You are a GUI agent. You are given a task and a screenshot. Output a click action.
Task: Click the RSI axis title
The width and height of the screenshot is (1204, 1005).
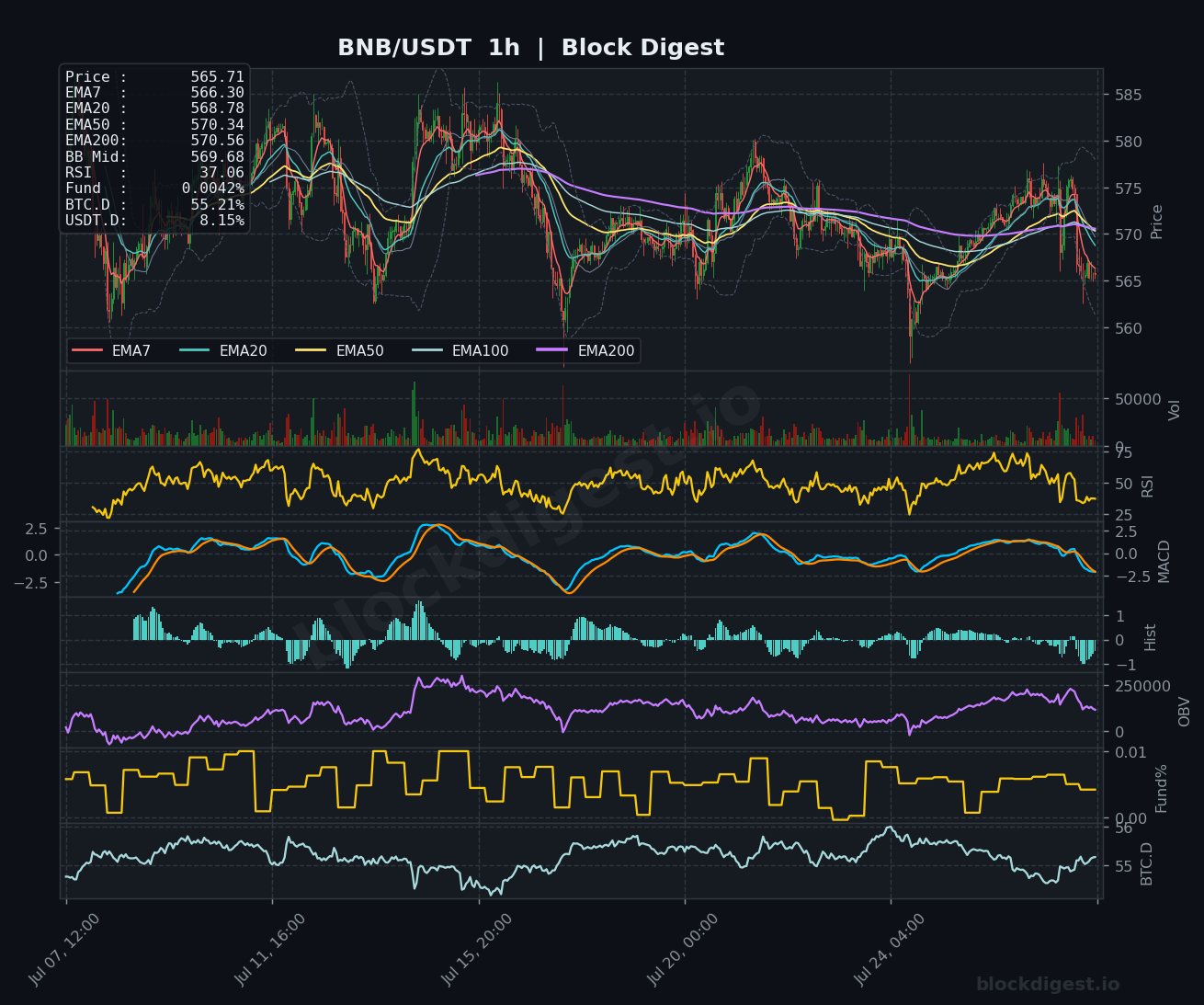click(x=1148, y=486)
